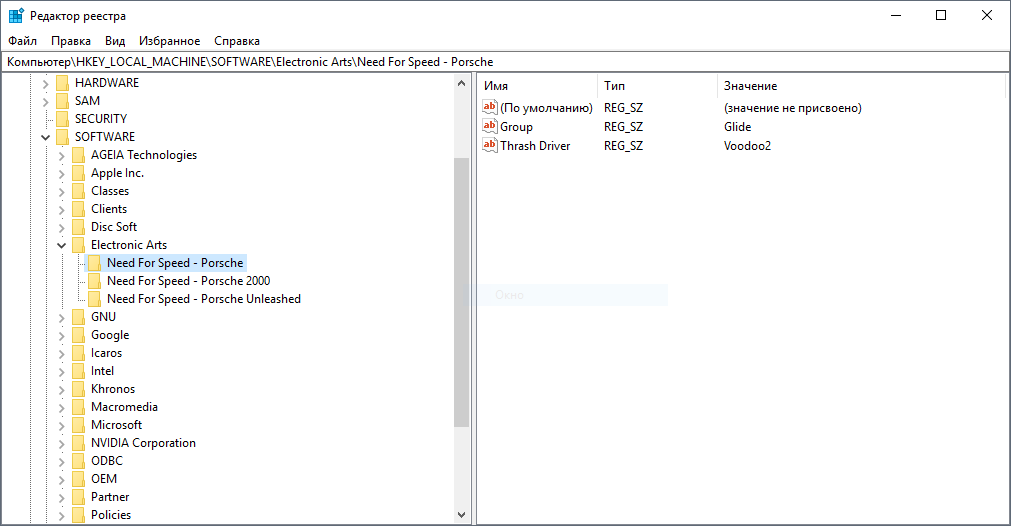Click the AGEIA Technologies folder icon
The height and width of the screenshot is (526, 1011).
(x=79, y=155)
